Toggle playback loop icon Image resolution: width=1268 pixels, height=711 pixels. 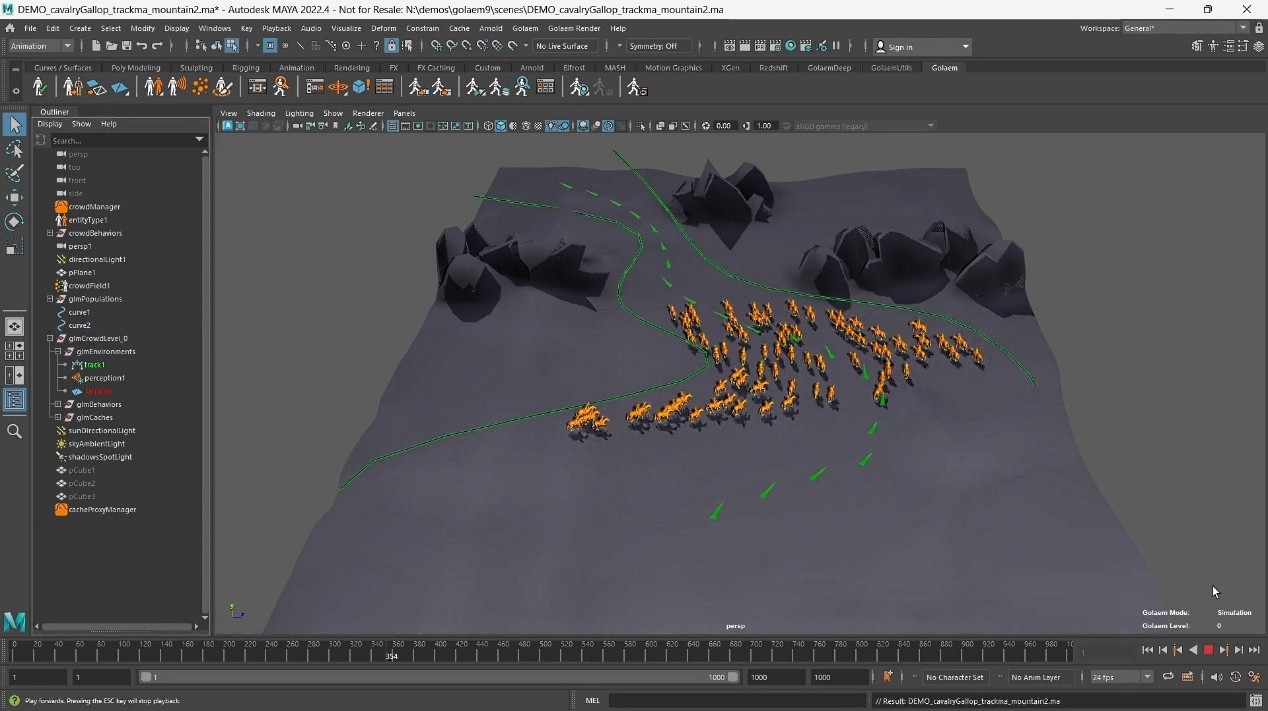click(1167, 677)
